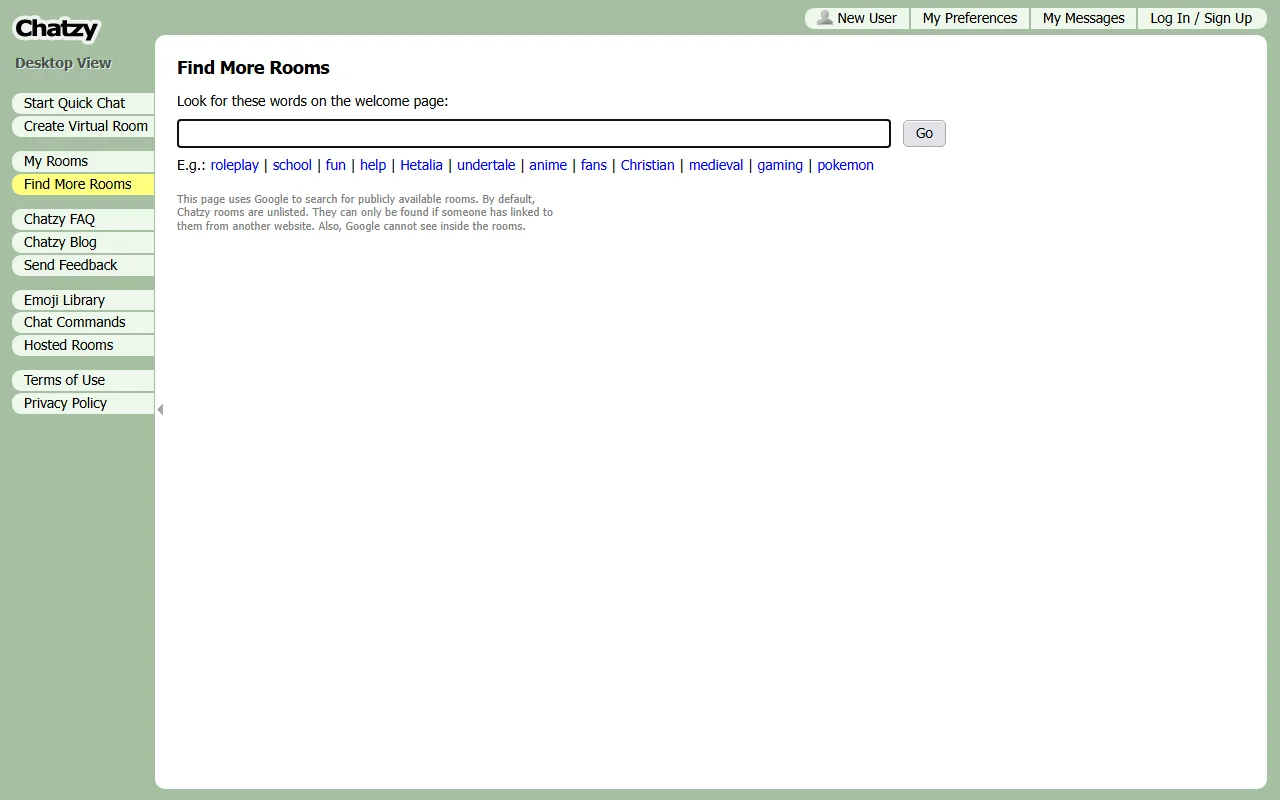This screenshot has width=1280, height=800.
Task: Click the Chatzy logo
Action: 56,29
